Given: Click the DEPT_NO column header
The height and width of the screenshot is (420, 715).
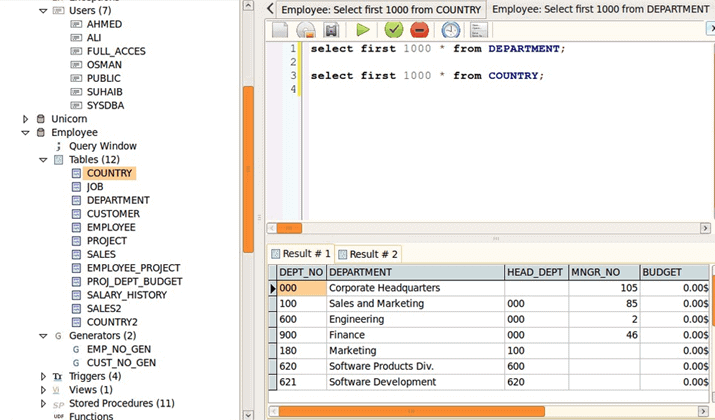Looking at the screenshot, I should click(x=301, y=272).
